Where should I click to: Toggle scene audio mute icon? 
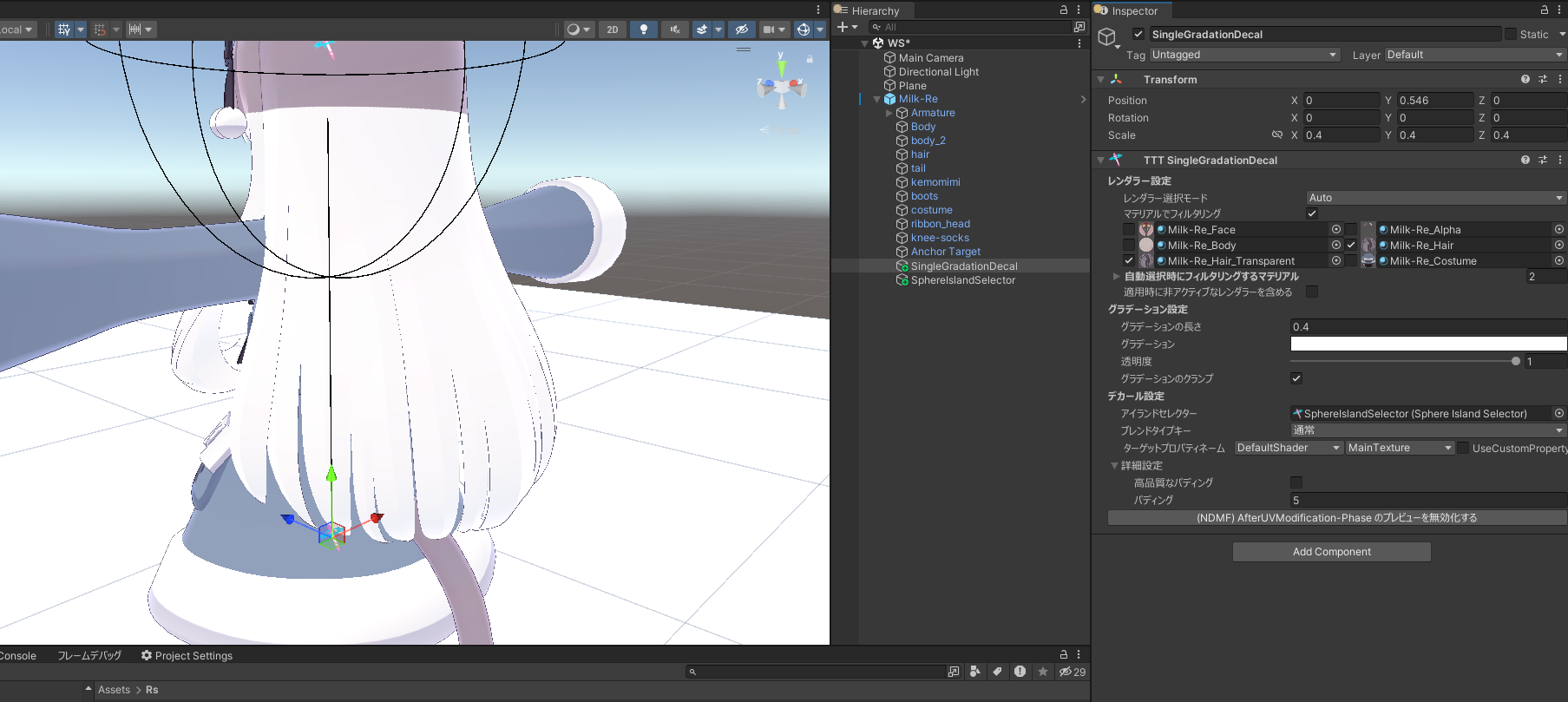coord(674,30)
